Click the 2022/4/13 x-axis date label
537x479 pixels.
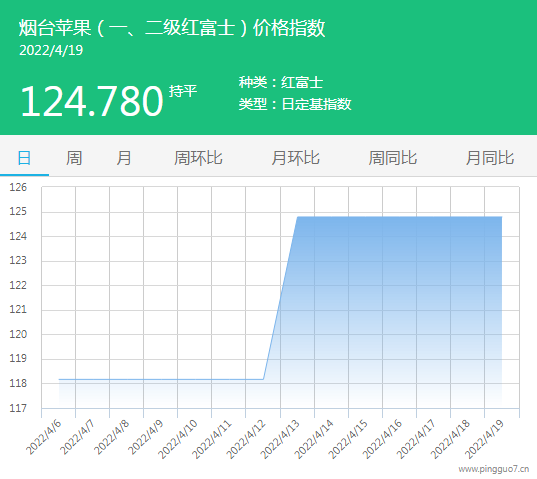[280, 439]
